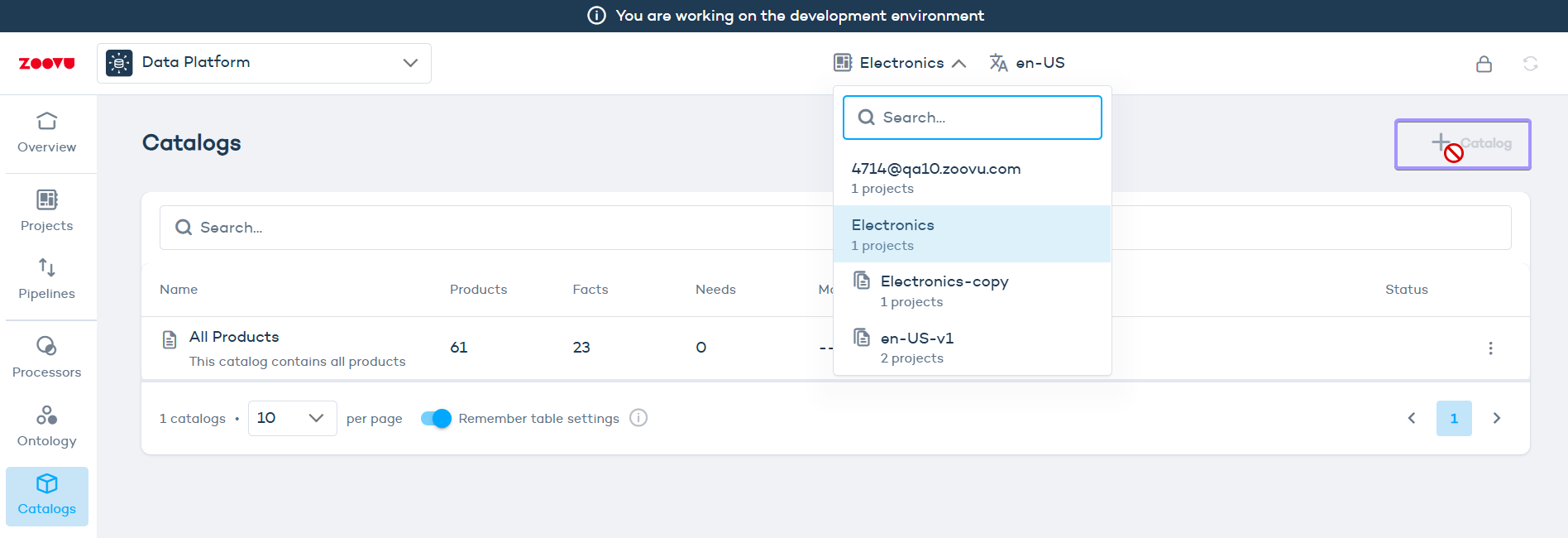Click the Electronics project icon in header
The height and width of the screenshot is (538, 1568).
[843, 62]
